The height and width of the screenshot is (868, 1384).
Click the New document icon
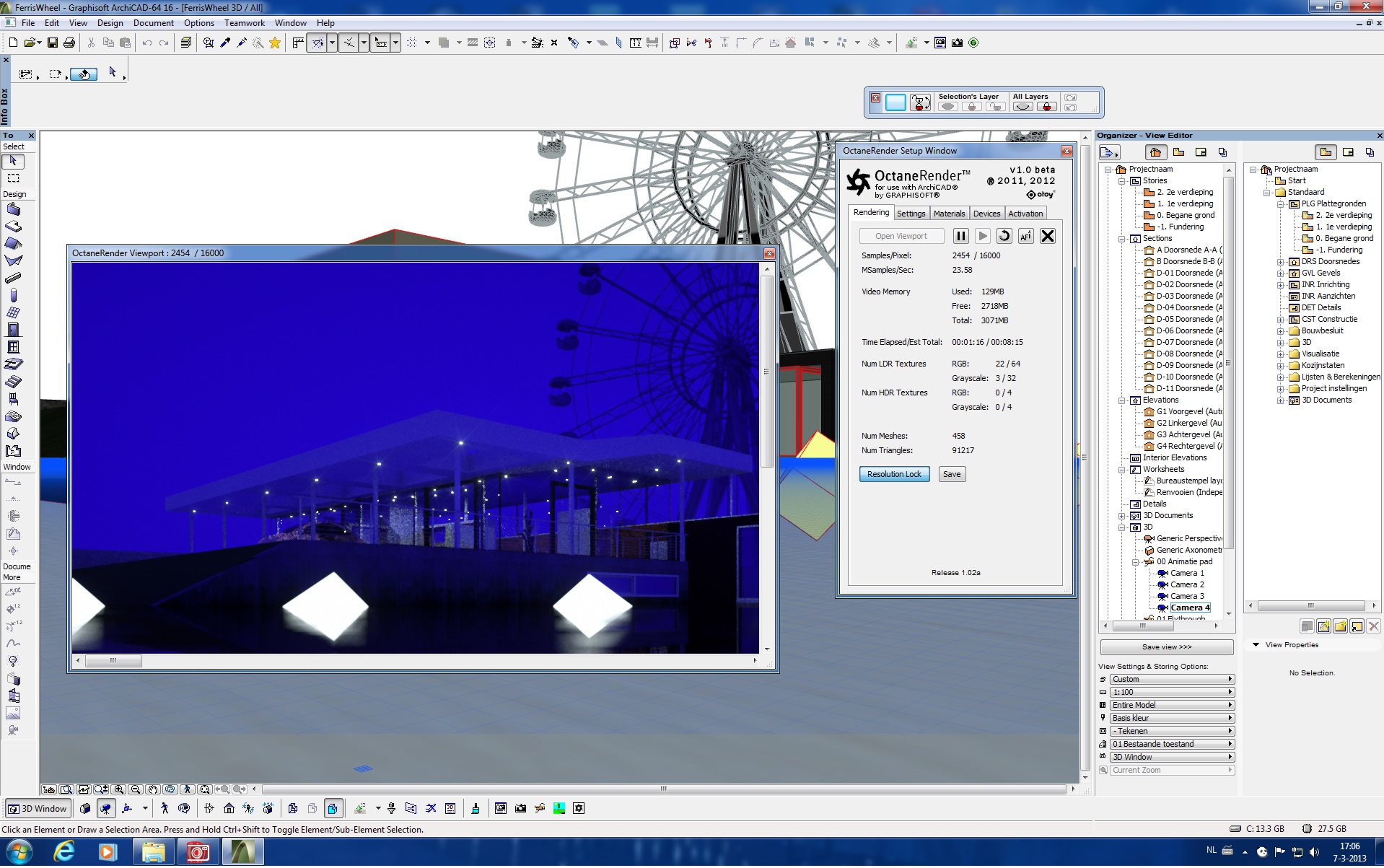tap(13, 43)
